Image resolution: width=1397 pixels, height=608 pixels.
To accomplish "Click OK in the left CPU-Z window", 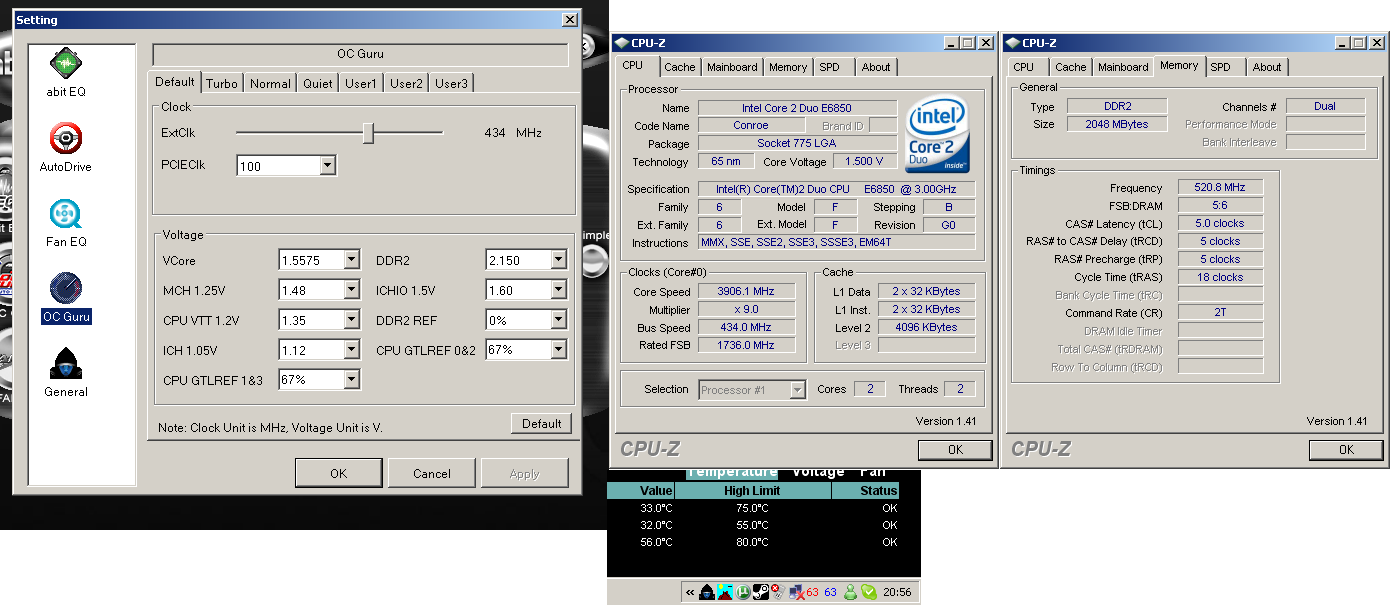I will pos(955,449).
